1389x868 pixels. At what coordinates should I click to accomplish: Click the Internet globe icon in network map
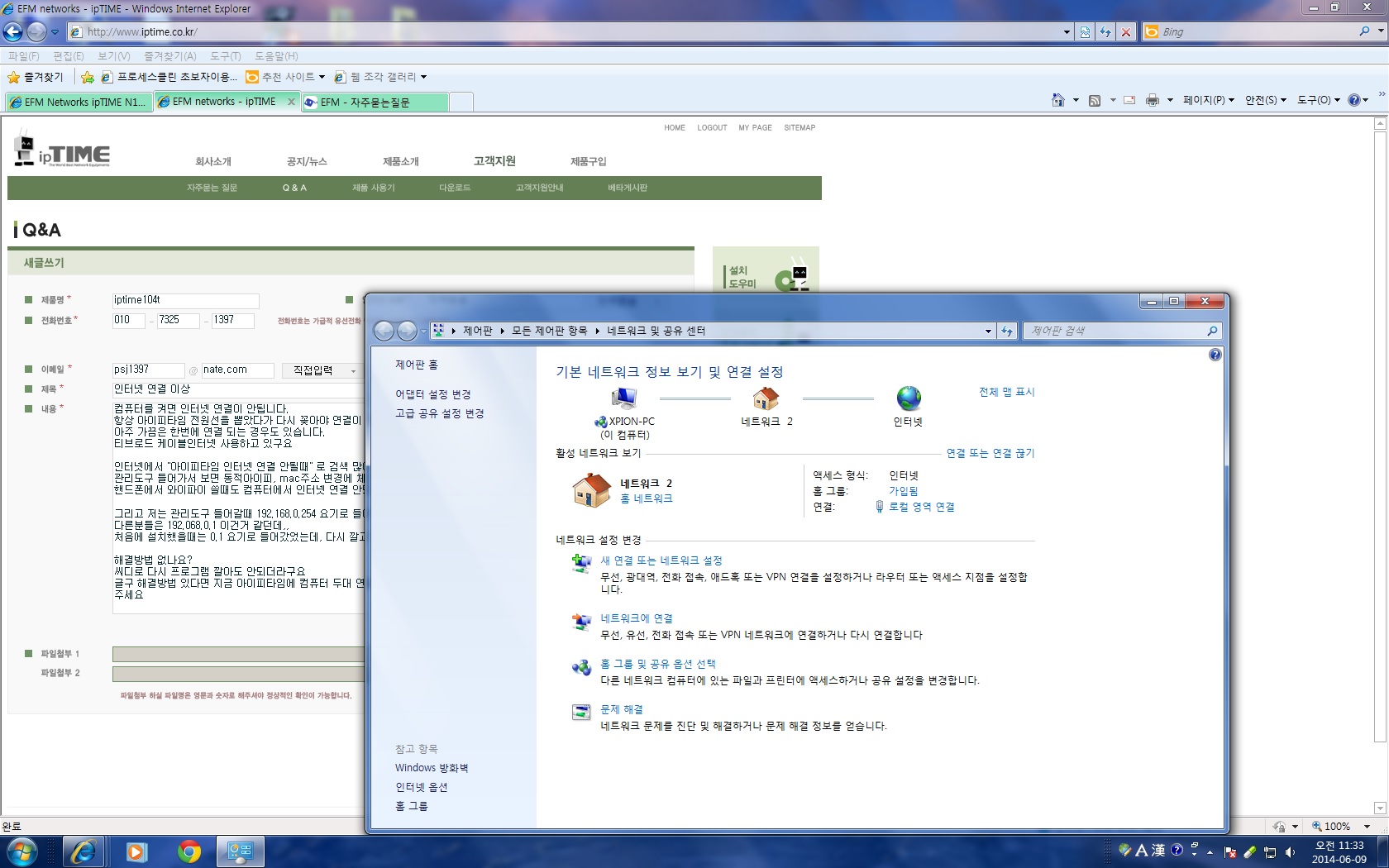pos(909,398)
